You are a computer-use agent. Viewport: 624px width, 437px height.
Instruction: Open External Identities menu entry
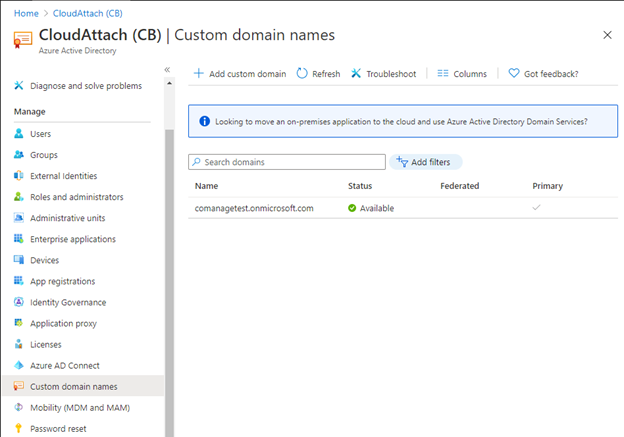point(64,176)
